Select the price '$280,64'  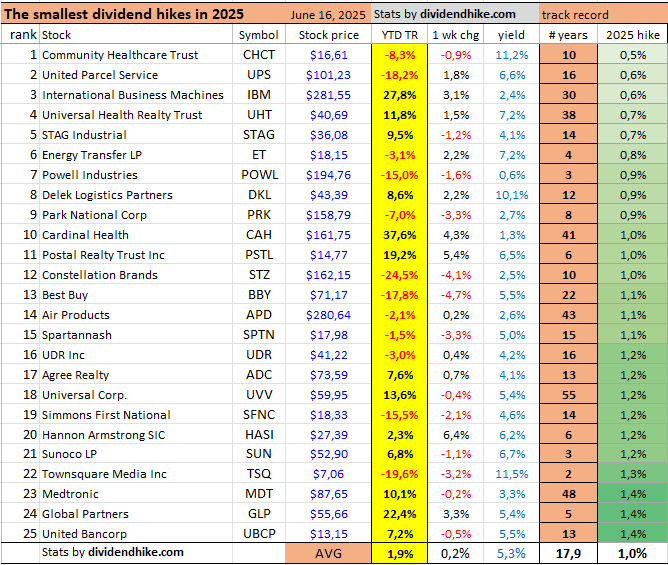[x=328, y=315]
